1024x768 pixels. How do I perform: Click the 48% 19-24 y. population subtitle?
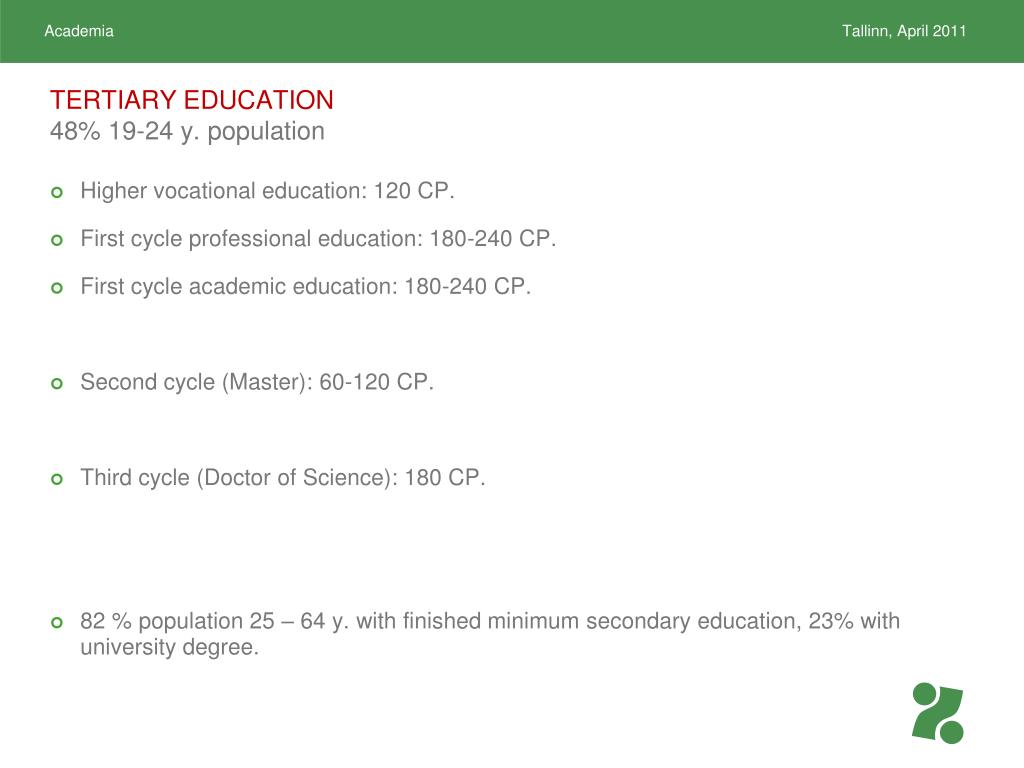(x=187, y=131)
